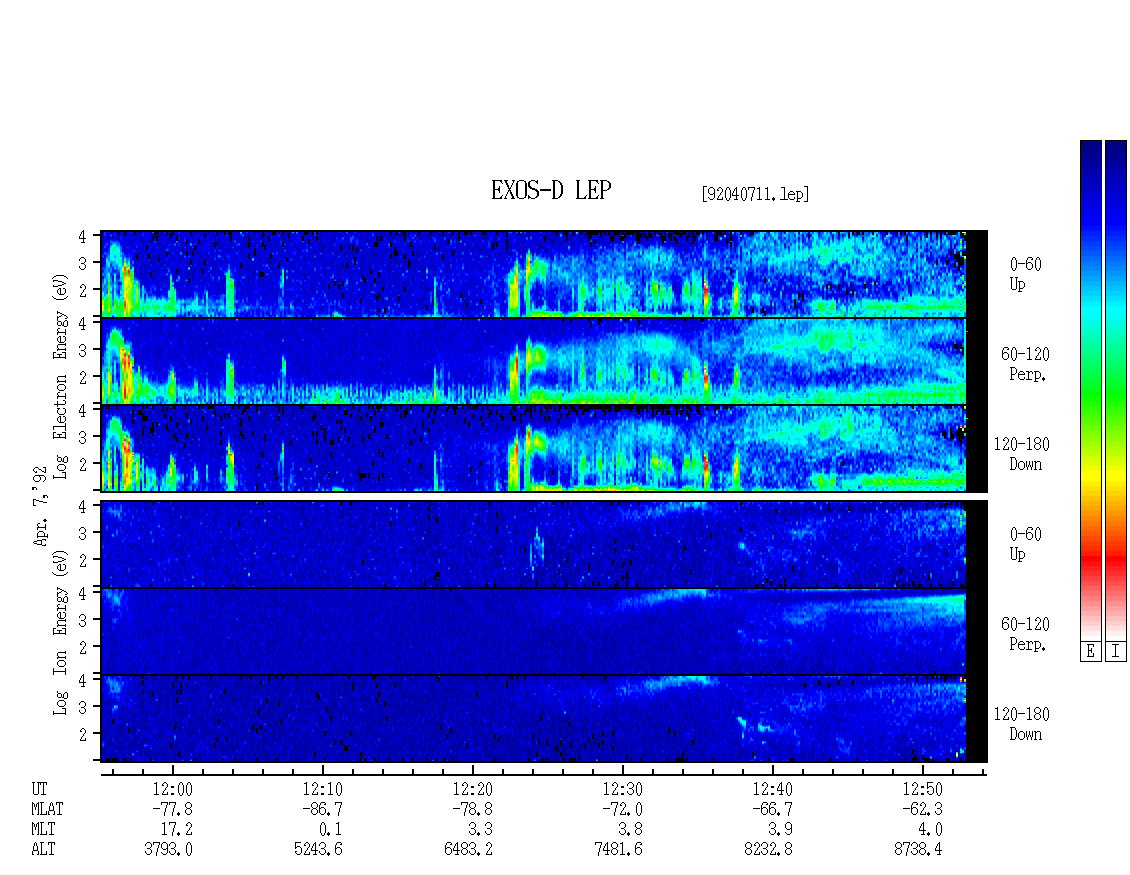
Task: Click the MLAT row label
Action: [48, 809]
